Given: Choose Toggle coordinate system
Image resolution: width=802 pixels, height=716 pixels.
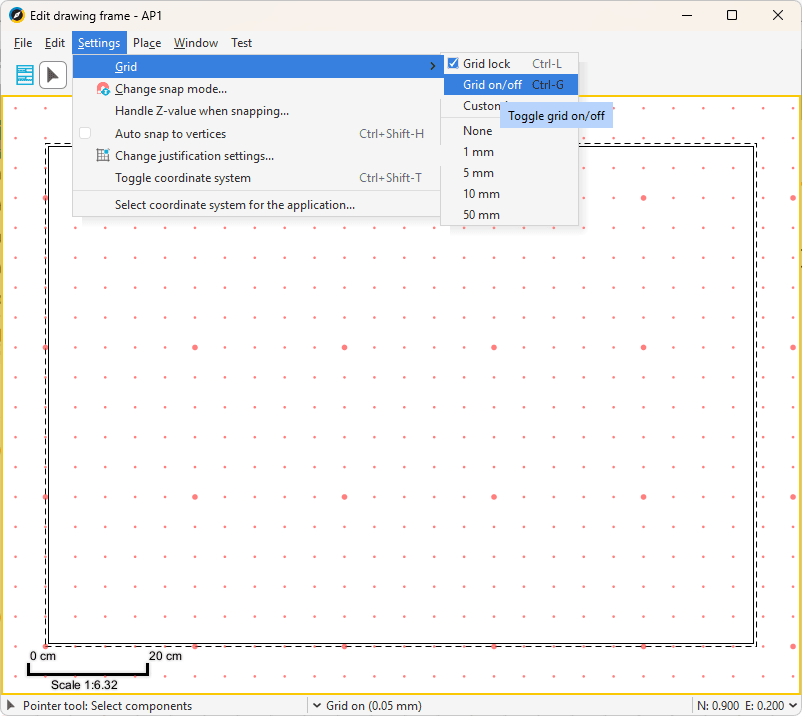Looking at the screenshot, I should [183, 178].
